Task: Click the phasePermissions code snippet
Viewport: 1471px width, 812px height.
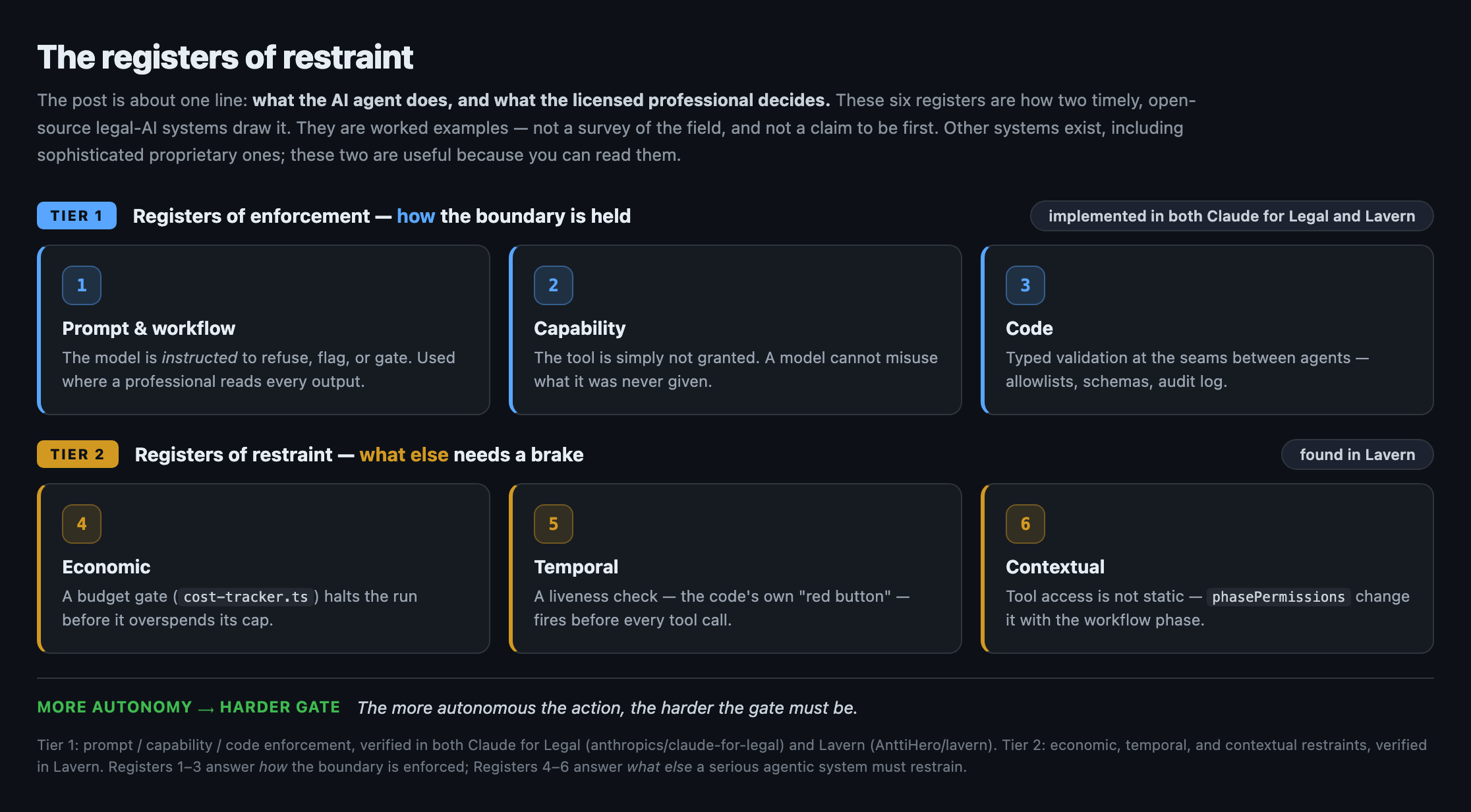Action: click(x=1279, y=597)
